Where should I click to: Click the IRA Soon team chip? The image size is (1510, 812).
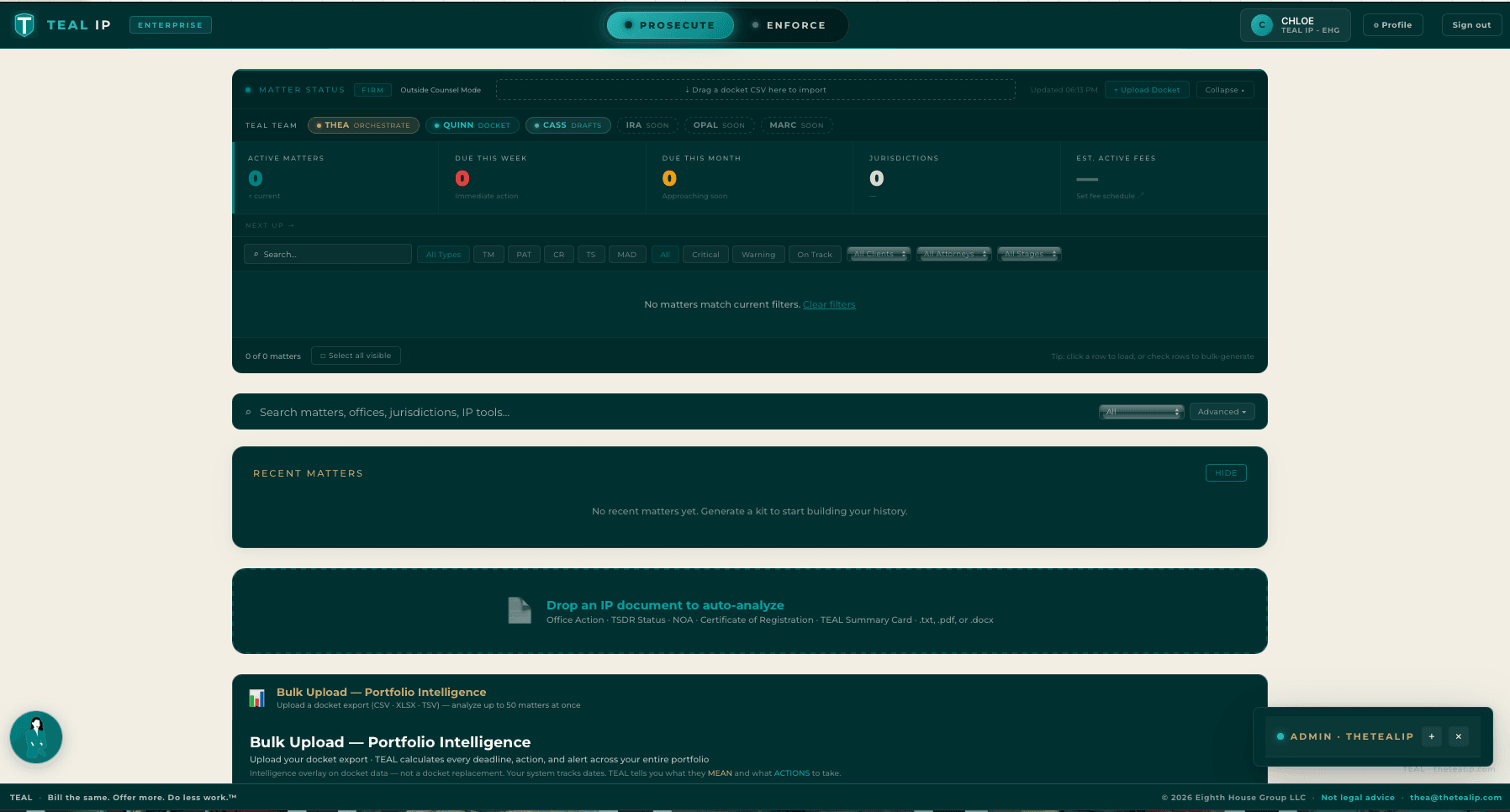pyautogui.click(x=647, y=125)
